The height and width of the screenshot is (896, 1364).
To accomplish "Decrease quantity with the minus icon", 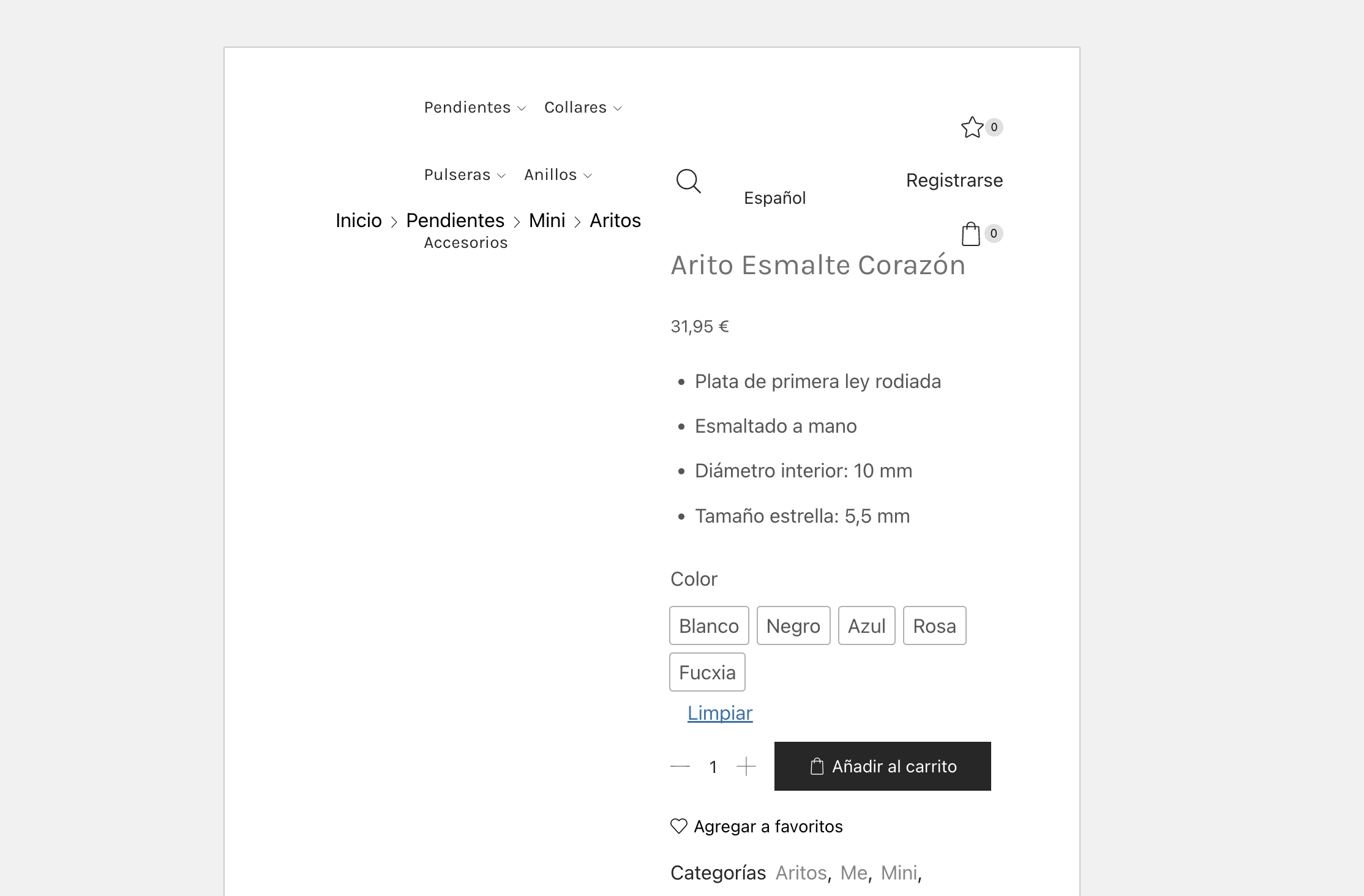I will 680,766.
